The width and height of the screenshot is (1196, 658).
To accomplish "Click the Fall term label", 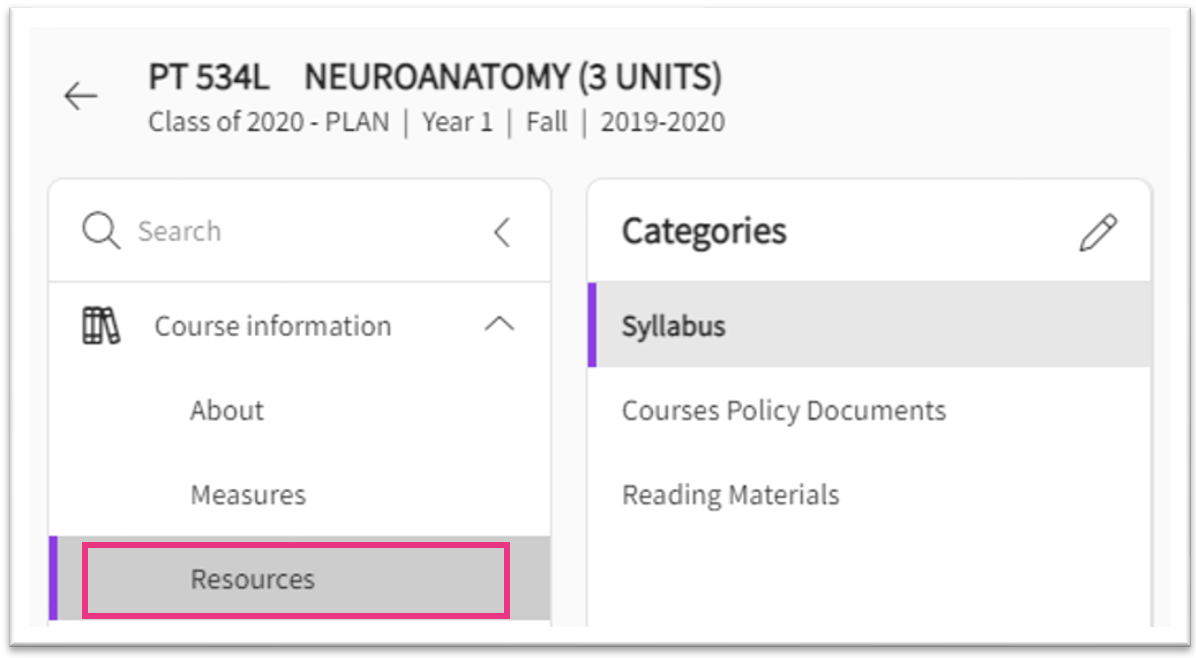I will [x=546, y=123].
